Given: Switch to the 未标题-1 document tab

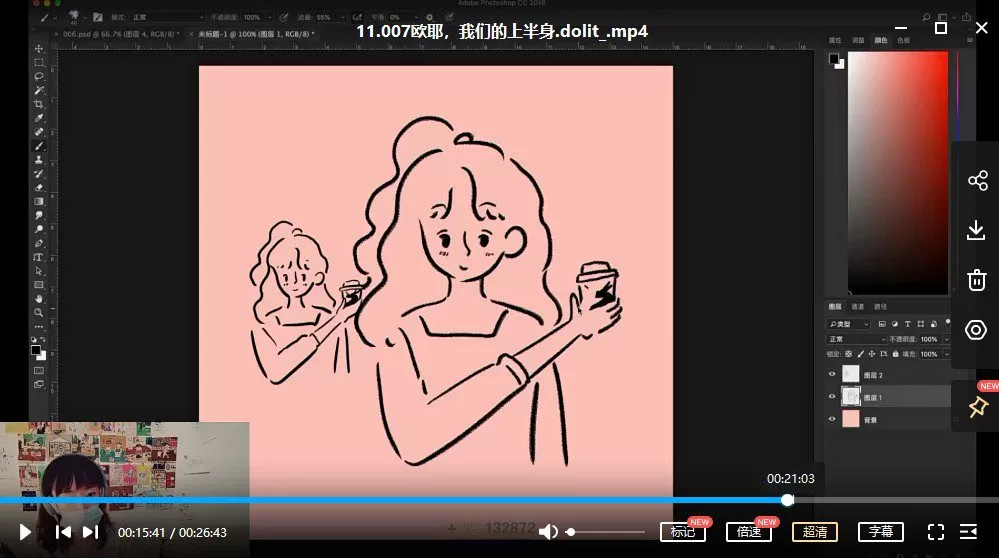Looking at the screenshot, I should pos(256,34).
